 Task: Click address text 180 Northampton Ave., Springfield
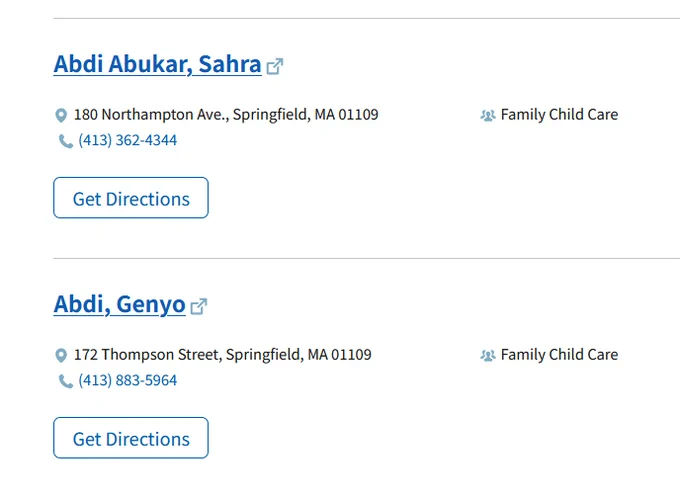coord(226,114)
